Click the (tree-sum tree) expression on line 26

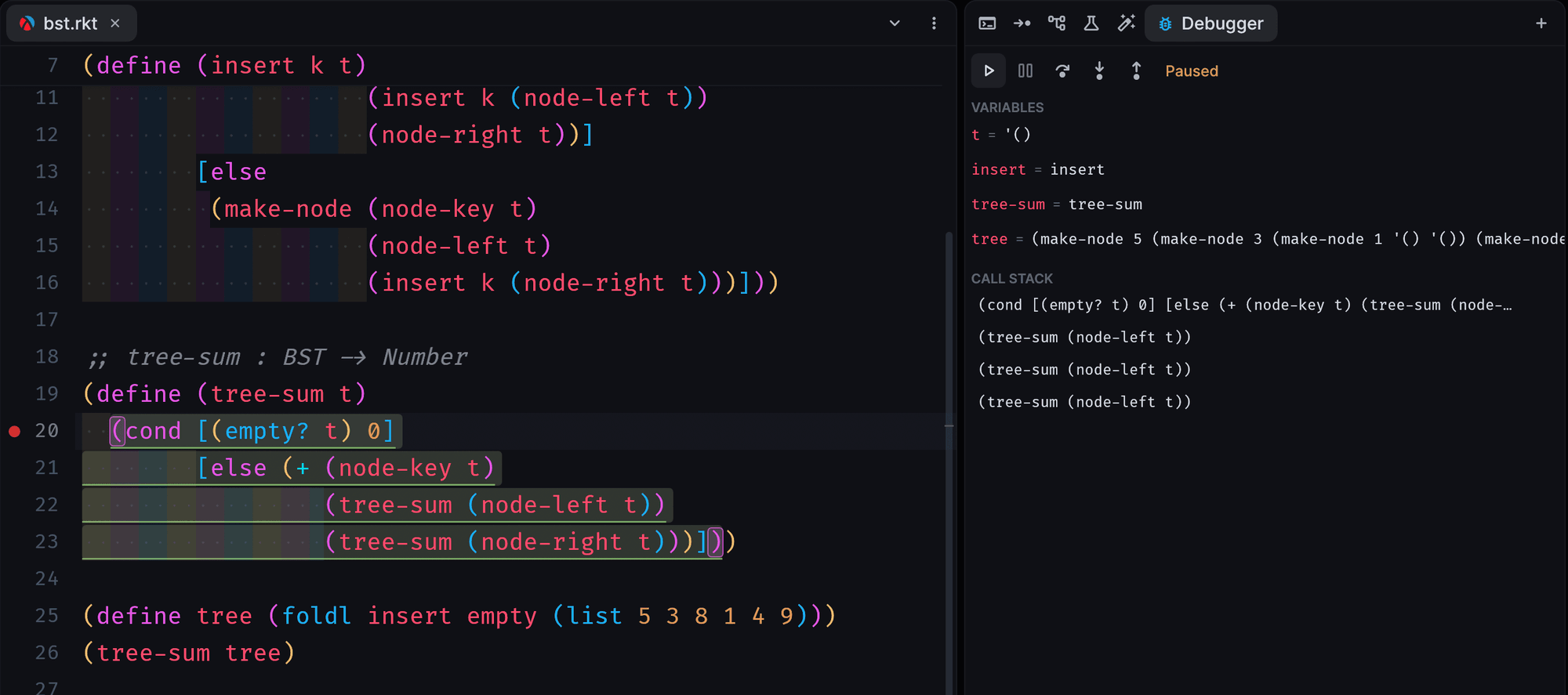tap(189, 653)
